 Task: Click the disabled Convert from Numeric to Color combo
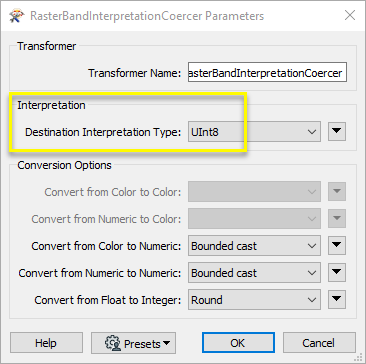click(x=254, y=219)
